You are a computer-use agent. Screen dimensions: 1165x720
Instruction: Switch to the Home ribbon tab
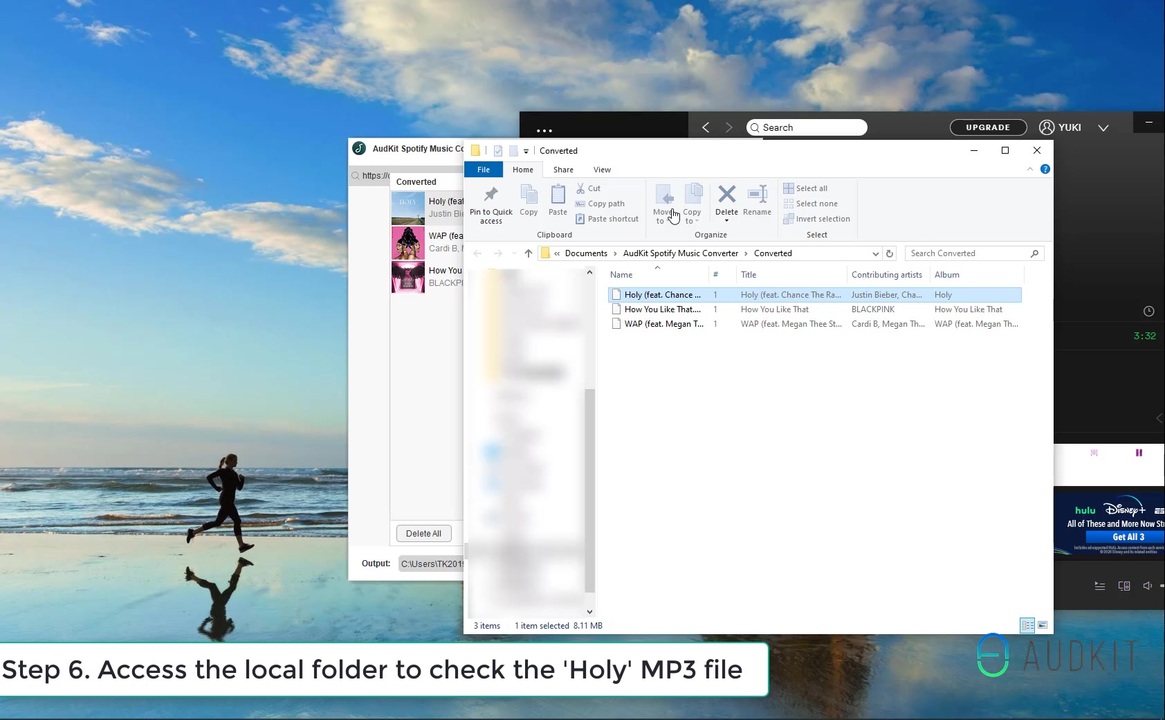click(x=522, y=169)
